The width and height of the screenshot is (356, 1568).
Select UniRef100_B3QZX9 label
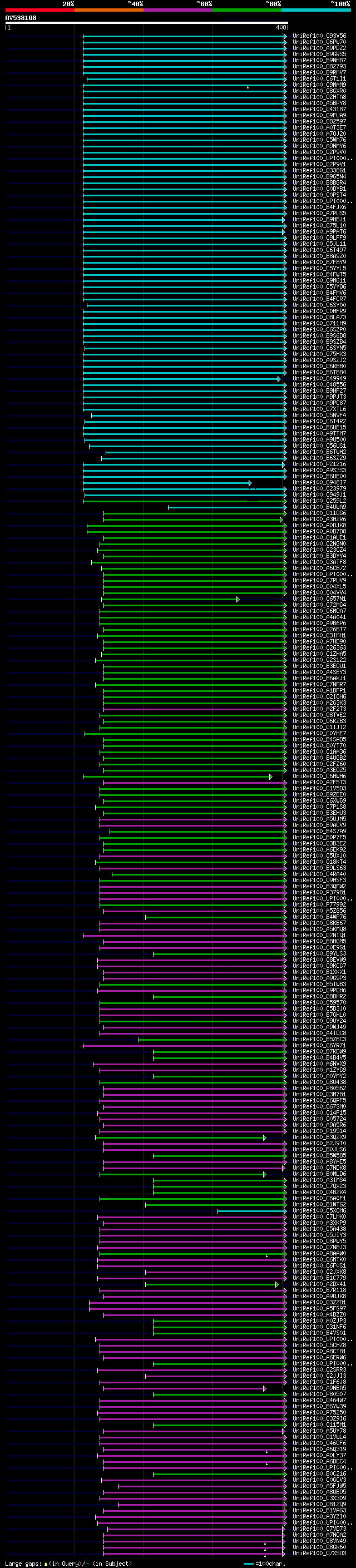point(319,1137)
